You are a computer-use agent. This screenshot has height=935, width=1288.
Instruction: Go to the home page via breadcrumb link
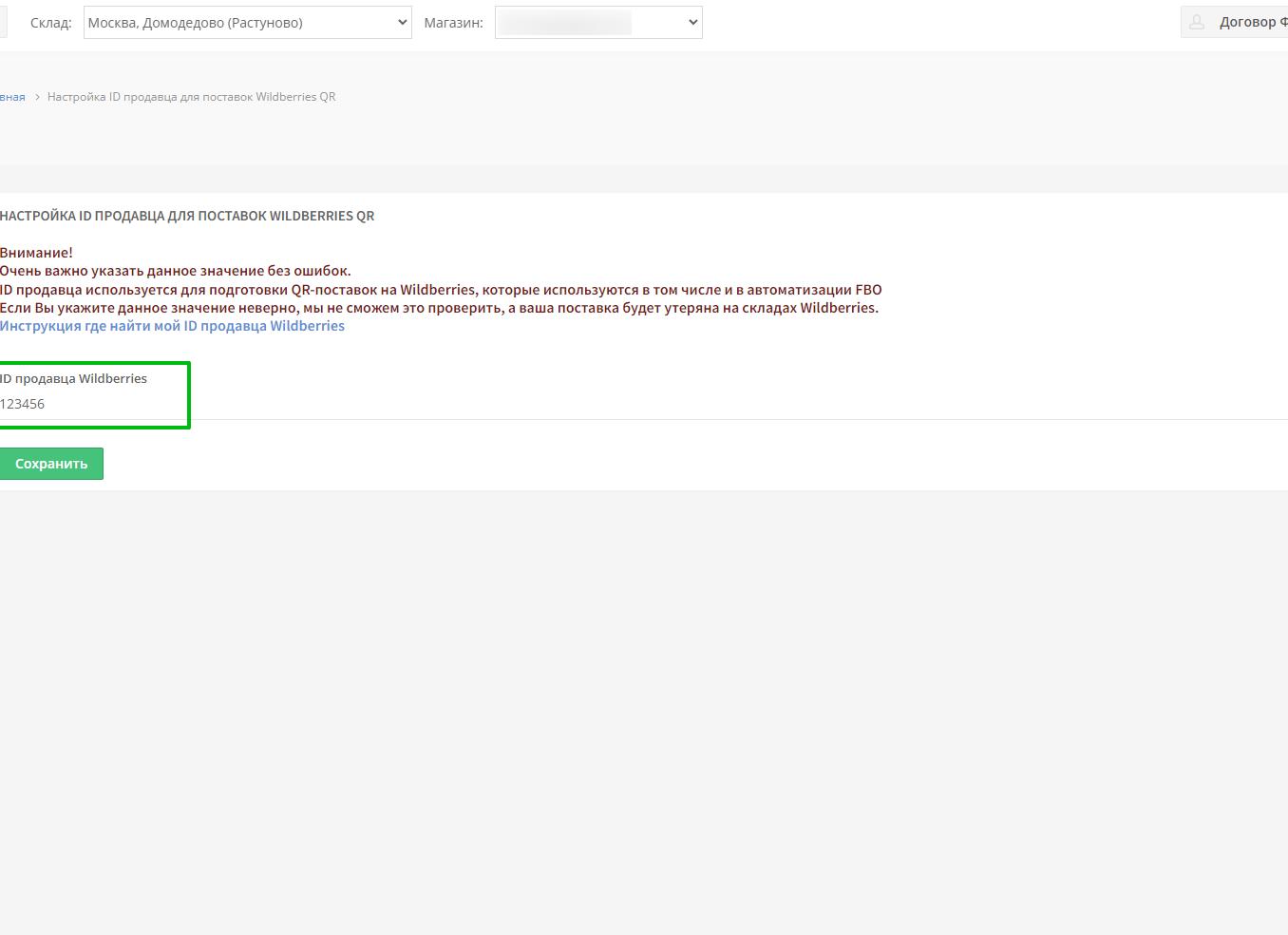(x=12, y=97)
